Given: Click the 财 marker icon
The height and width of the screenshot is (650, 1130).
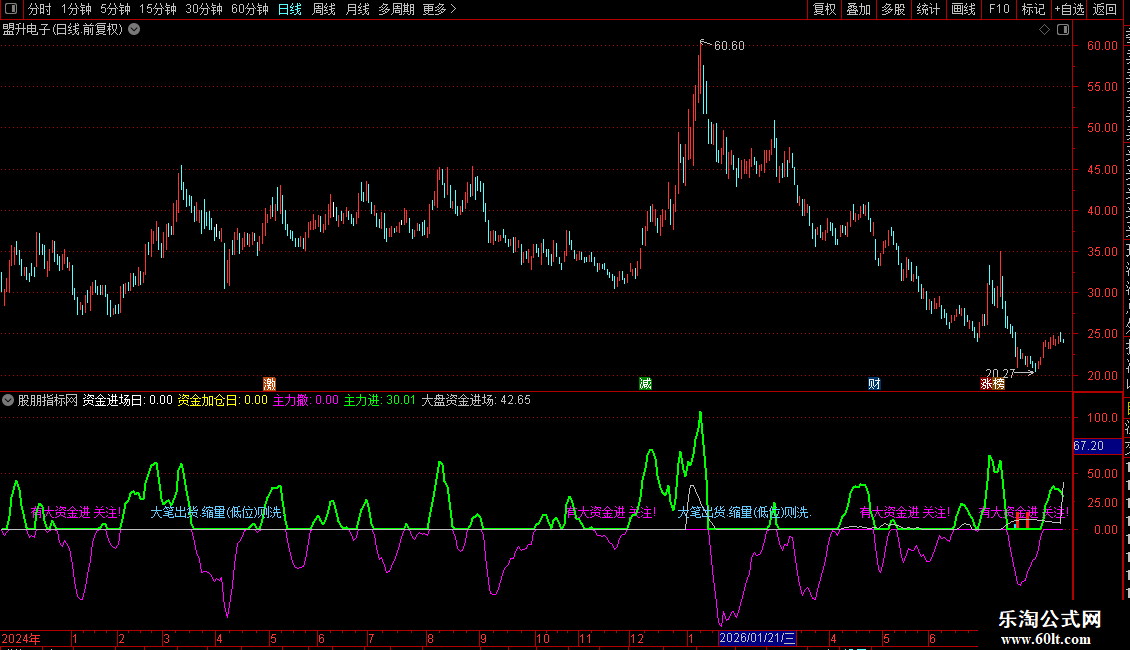Looking at the screenshot, I should click(x=874, y=384).
